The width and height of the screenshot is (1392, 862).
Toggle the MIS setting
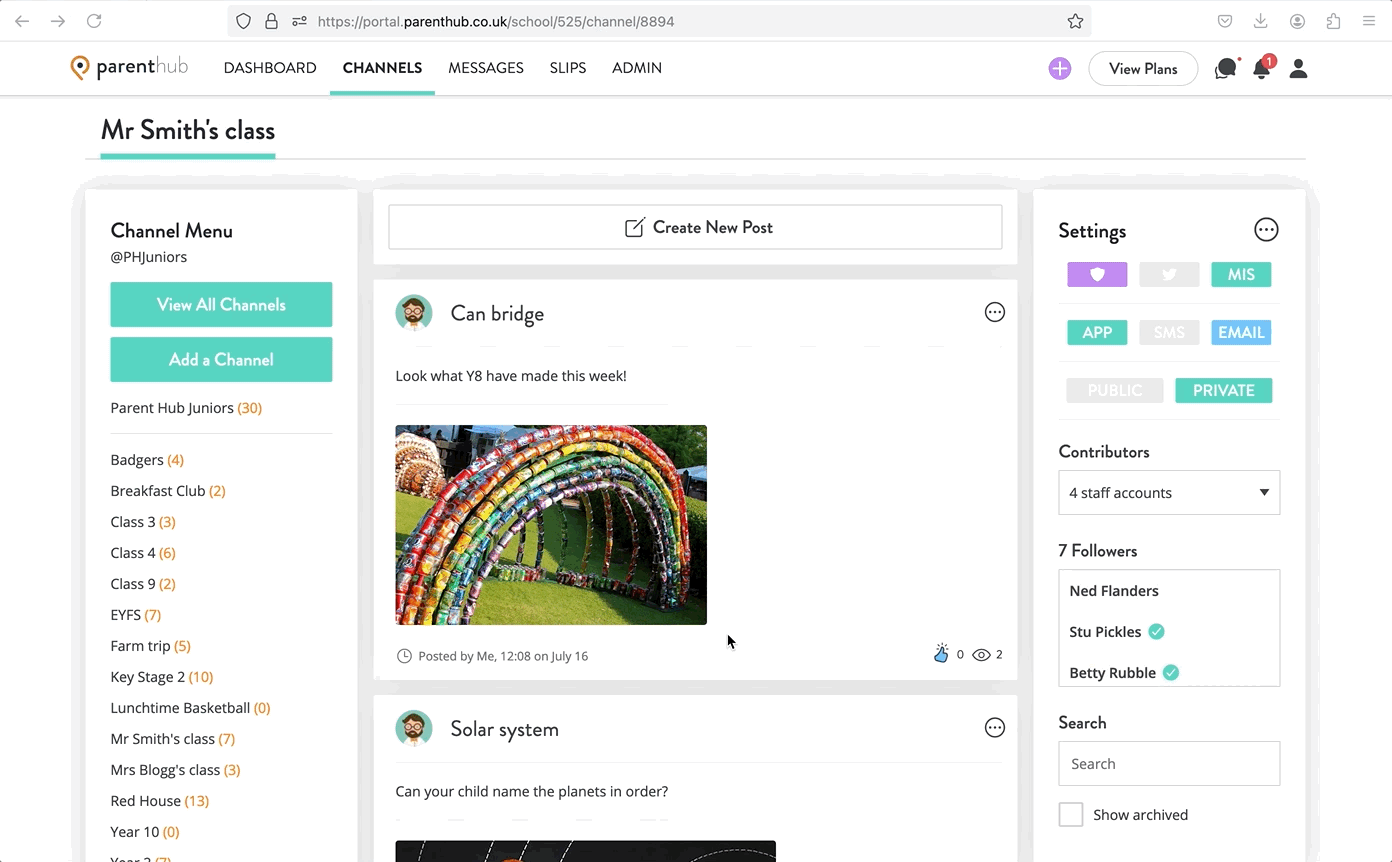coord(1241,274)
